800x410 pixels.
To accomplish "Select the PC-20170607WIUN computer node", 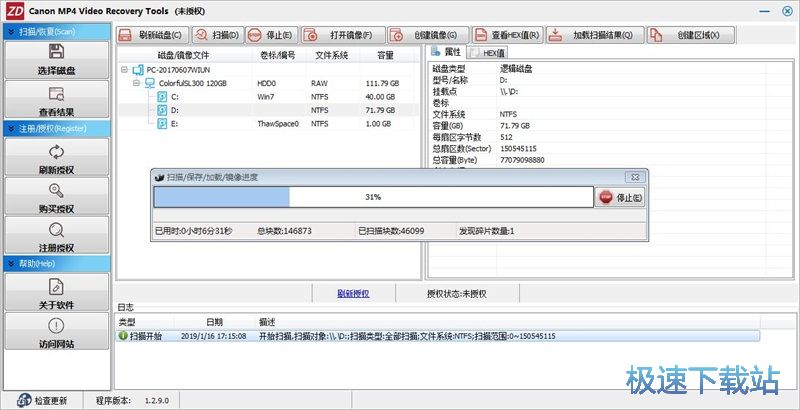I will [179, 69].
